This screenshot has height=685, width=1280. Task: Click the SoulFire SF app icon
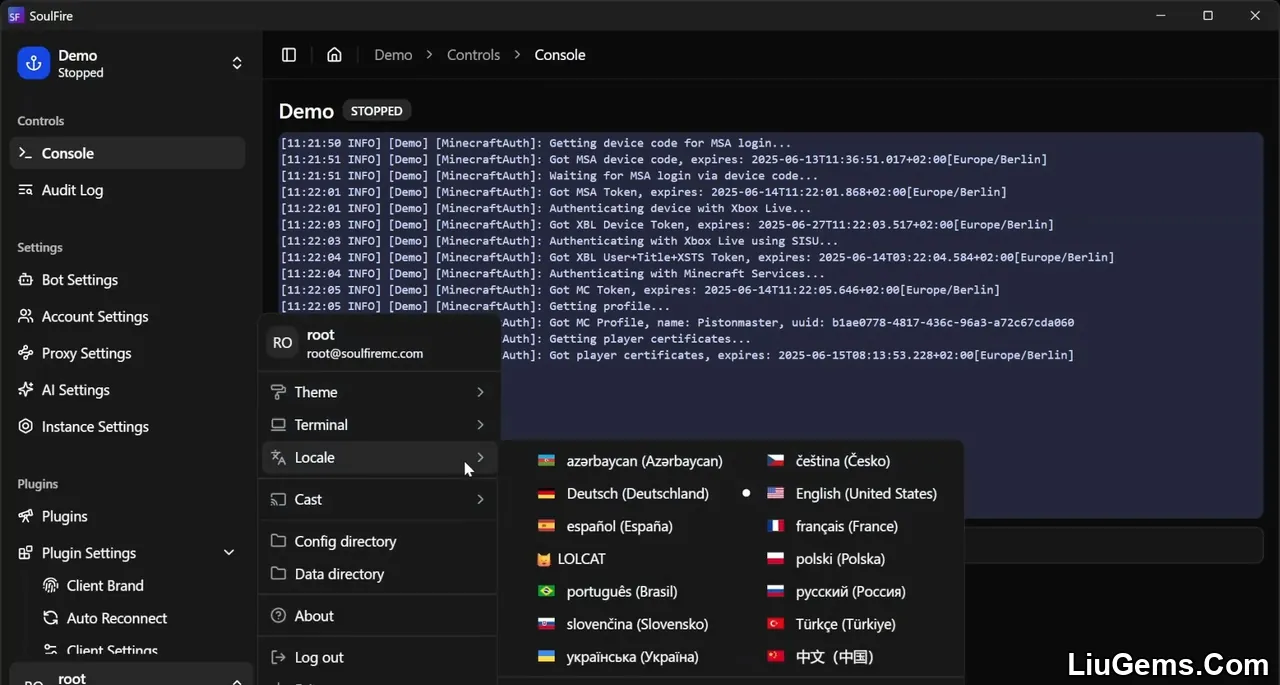click(x=15, y=16)
